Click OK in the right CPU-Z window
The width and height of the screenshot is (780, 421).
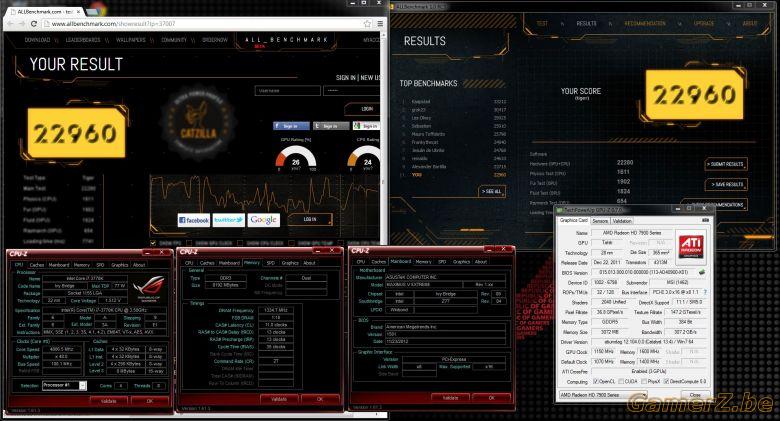tap(491, 398)
